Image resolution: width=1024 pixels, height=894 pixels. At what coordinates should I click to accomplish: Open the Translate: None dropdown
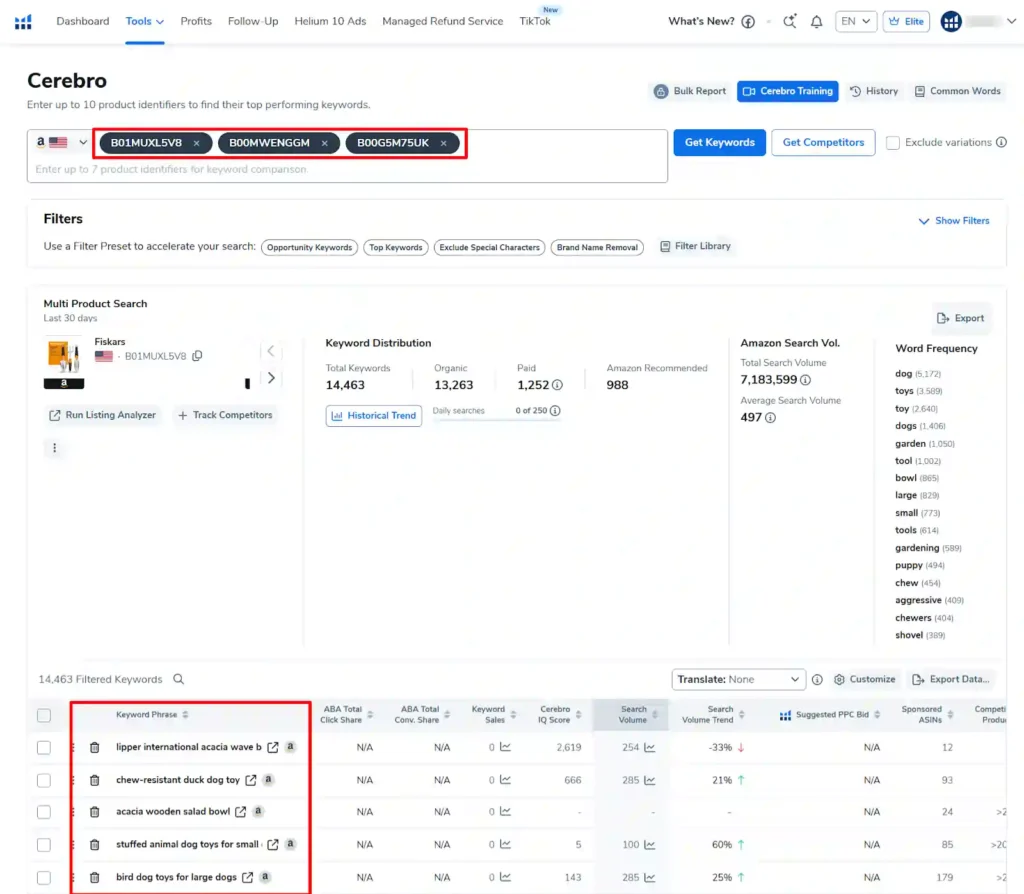[x=738, y=680]
